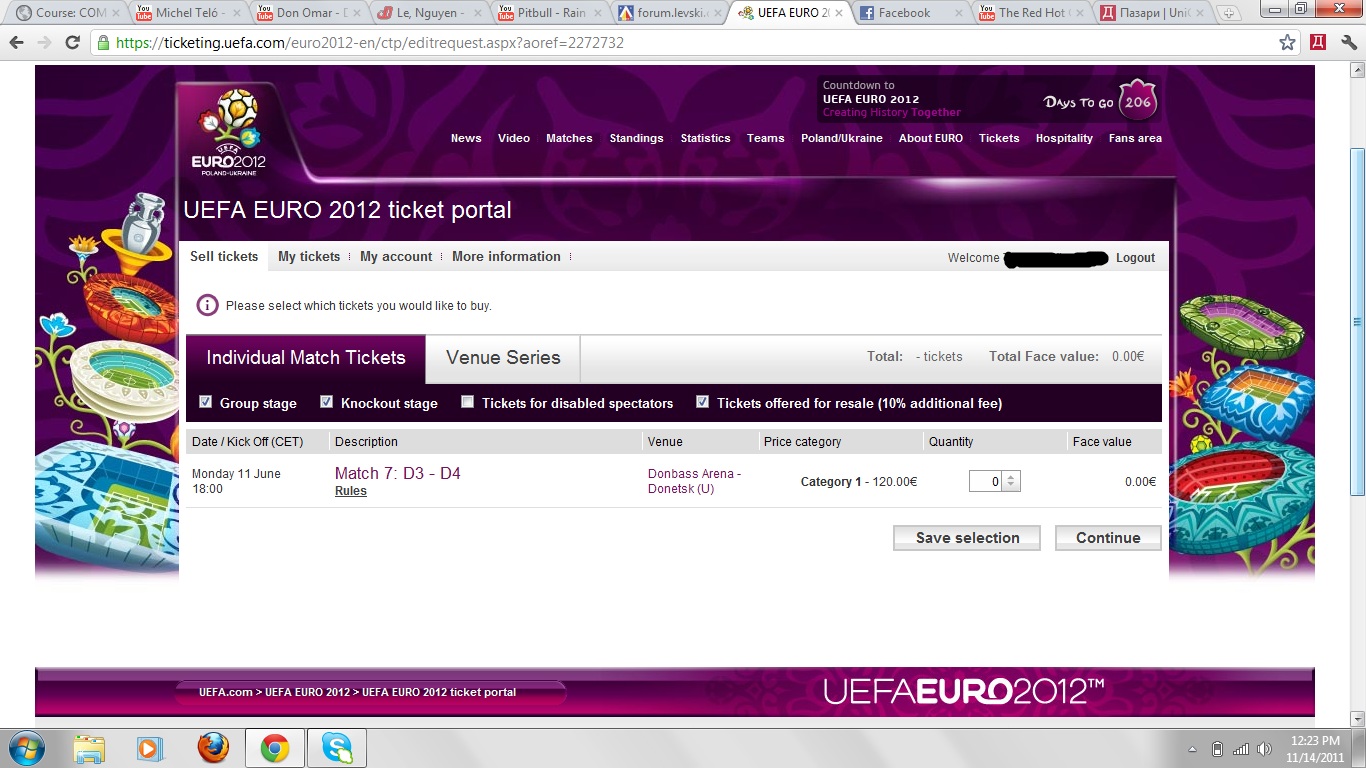Open the Teams navigation link
The height and width of the screenshot is (778, 1366).
click(x=765, y=138)
